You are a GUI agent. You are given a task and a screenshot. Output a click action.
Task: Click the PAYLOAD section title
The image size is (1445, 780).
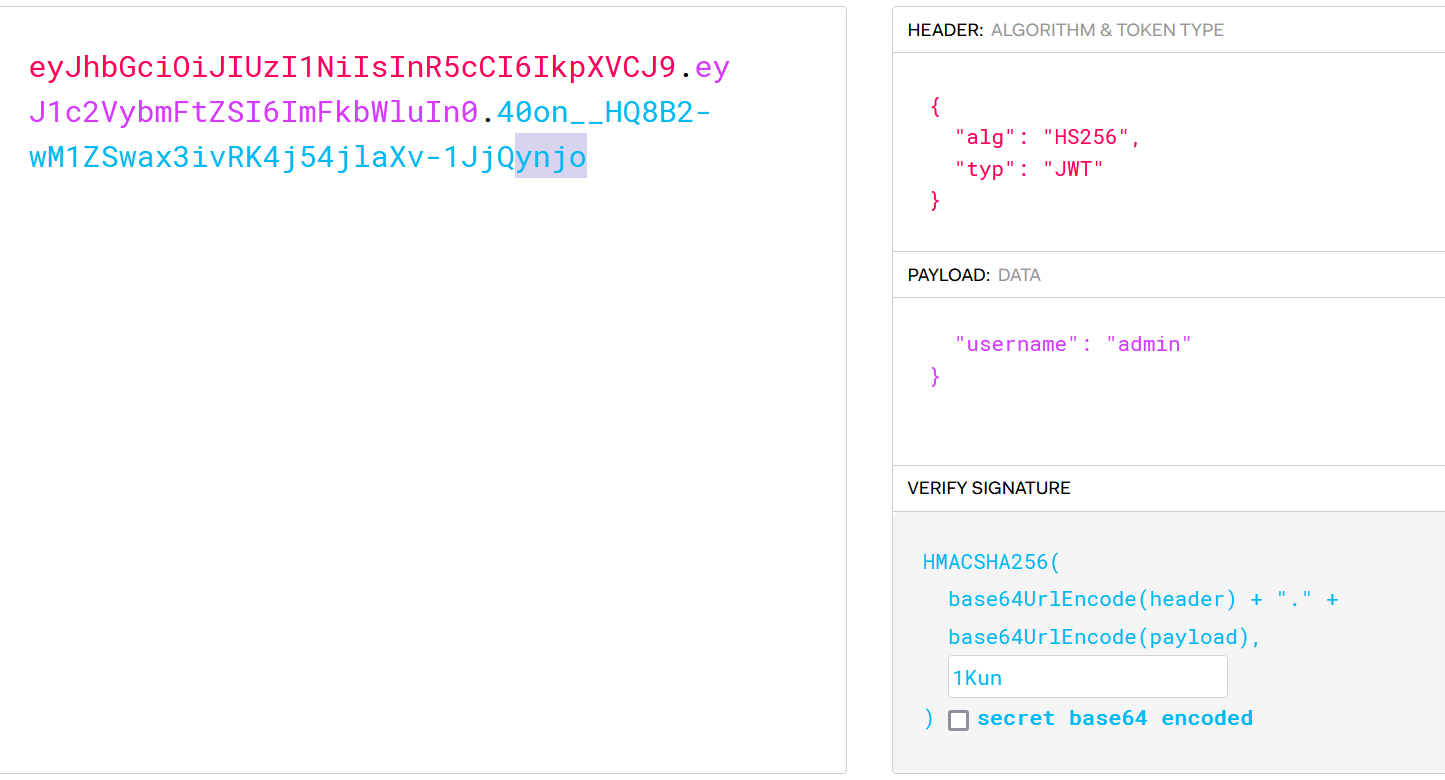[x=948, y=275]
